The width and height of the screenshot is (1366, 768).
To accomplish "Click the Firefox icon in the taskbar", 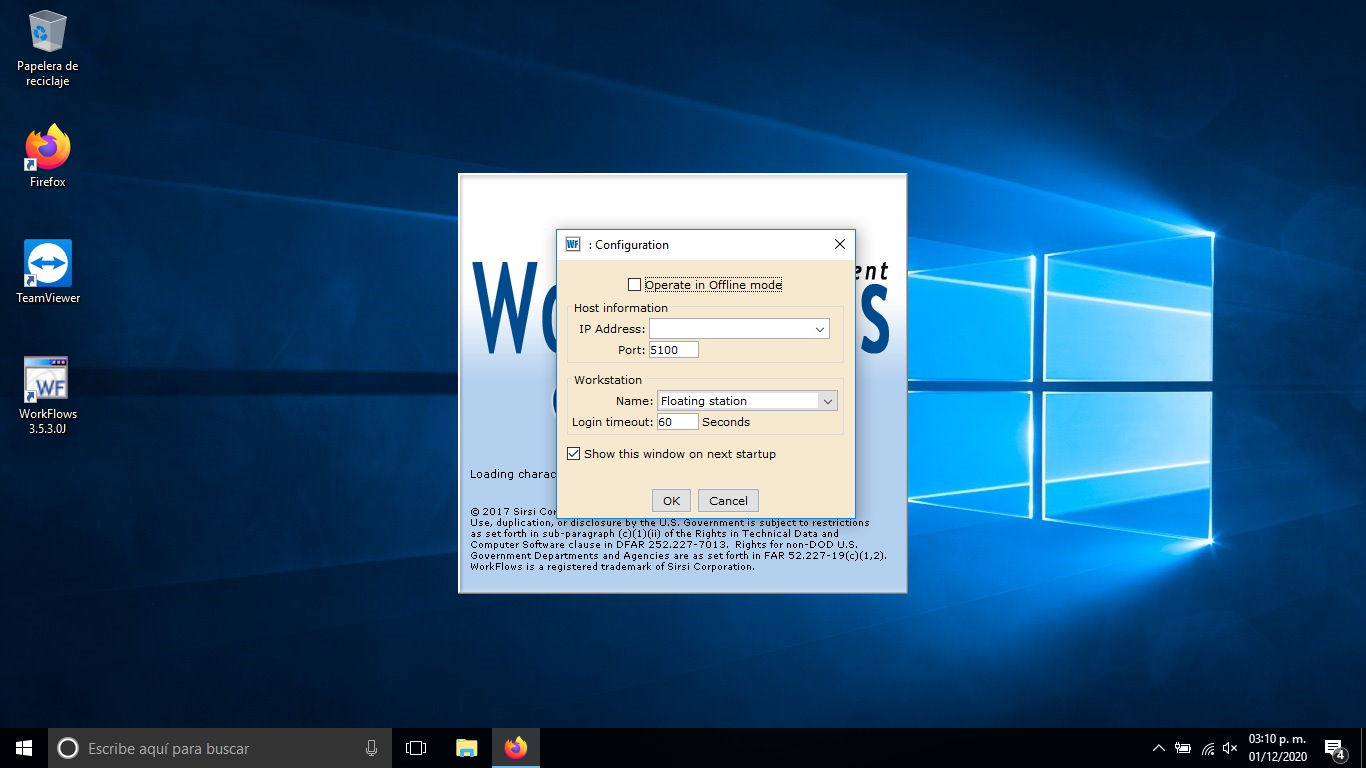I will tap(515, 748).
